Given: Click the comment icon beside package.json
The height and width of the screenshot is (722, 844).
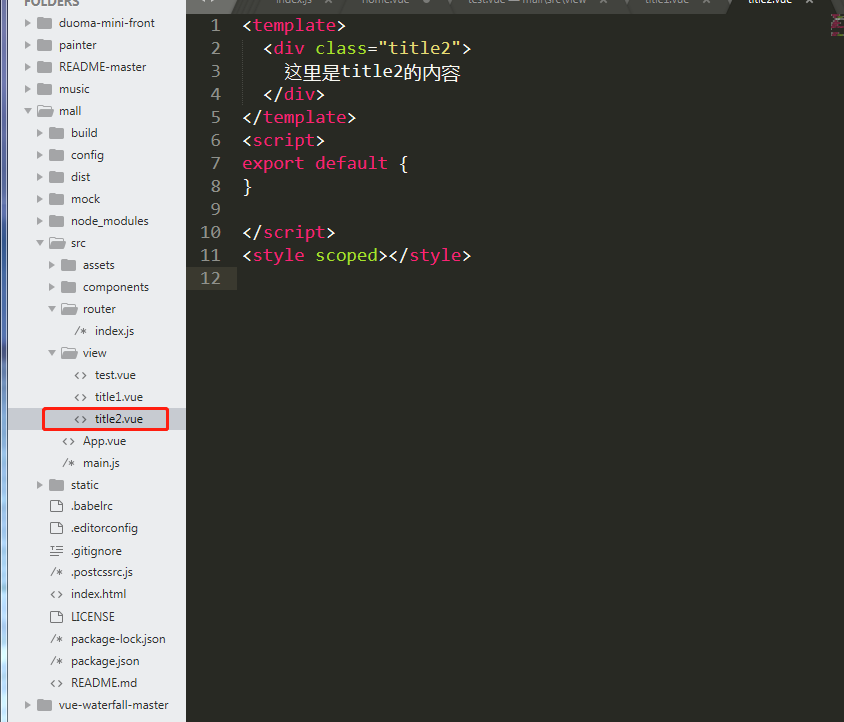Looking at the screenshot, I should (x=56, y=661).
